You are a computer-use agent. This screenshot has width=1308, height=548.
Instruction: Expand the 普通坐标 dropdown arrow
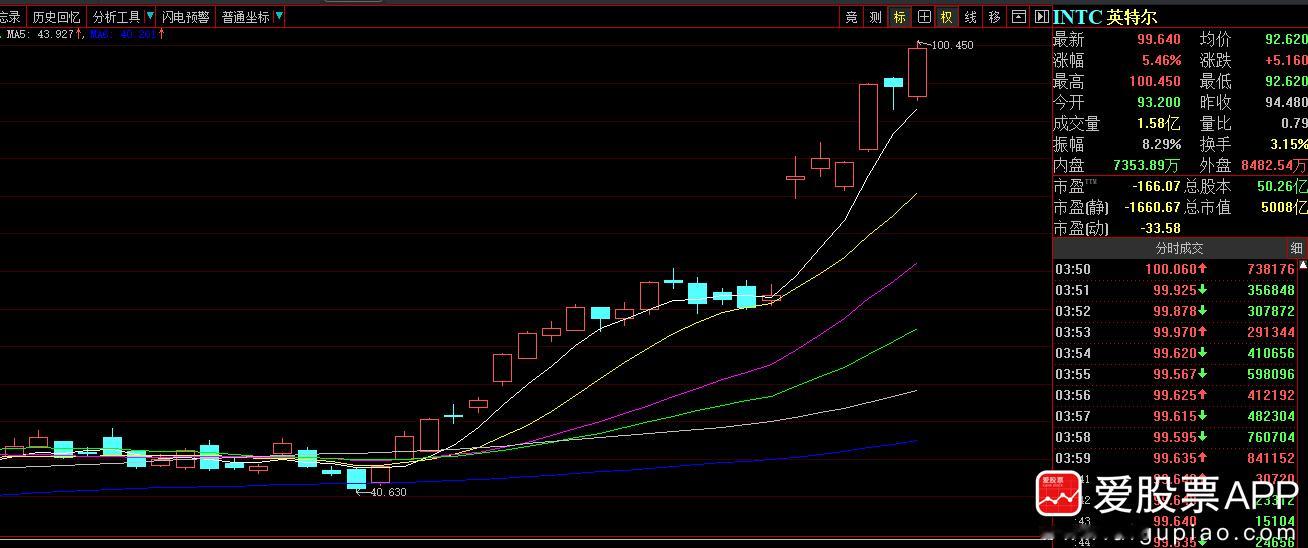279,17
